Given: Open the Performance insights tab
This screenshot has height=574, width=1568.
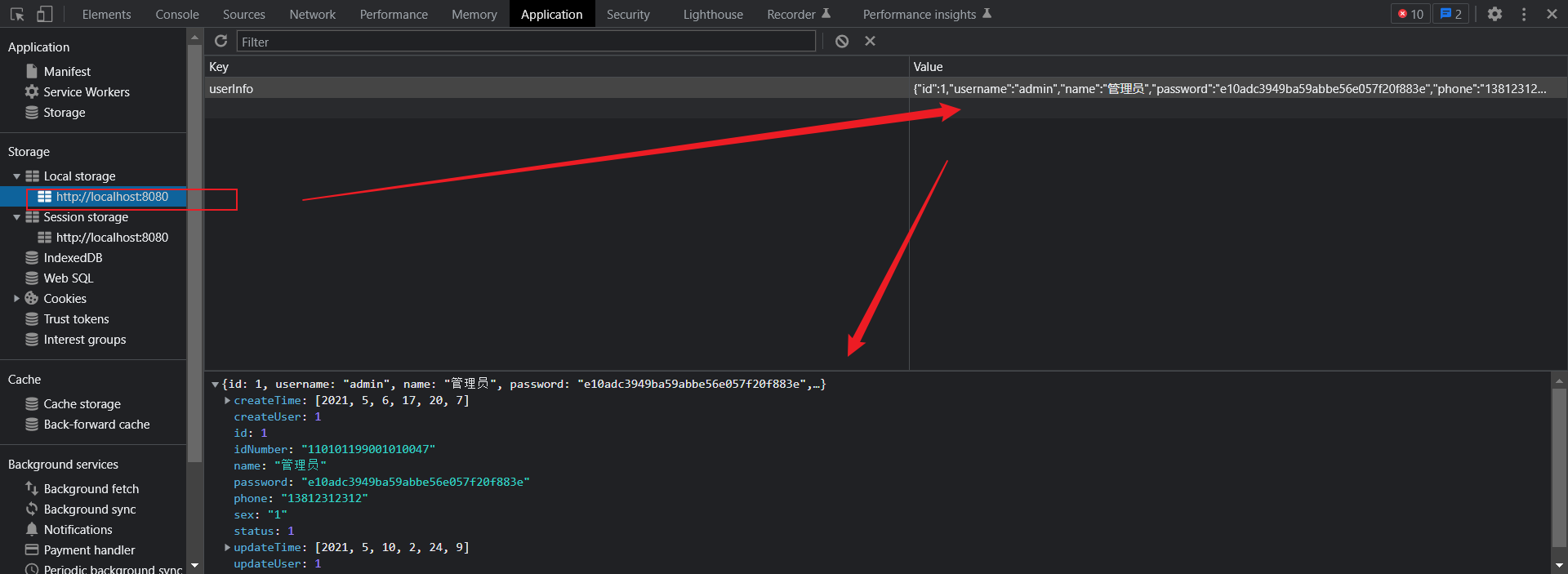Looking at the screenshot, I should coord(927,14).
